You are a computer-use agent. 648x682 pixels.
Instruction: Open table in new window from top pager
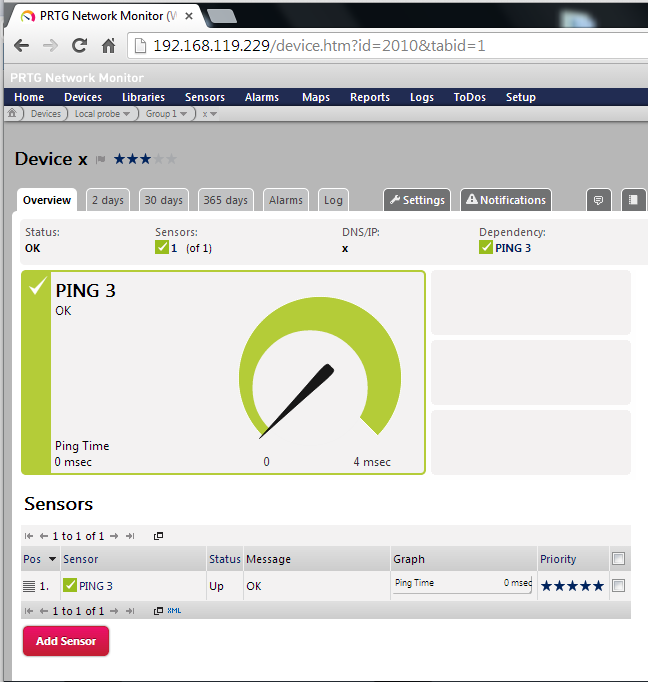click(x=158, y=536)
